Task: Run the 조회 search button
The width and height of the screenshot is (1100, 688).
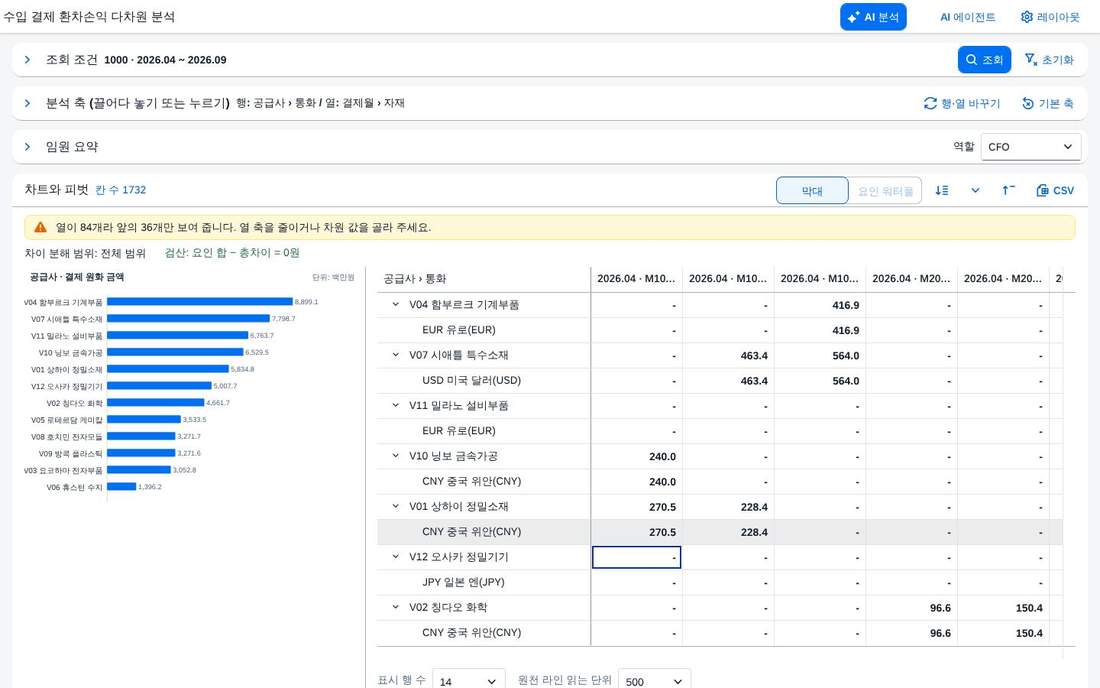Action: (x=984, y=60)
